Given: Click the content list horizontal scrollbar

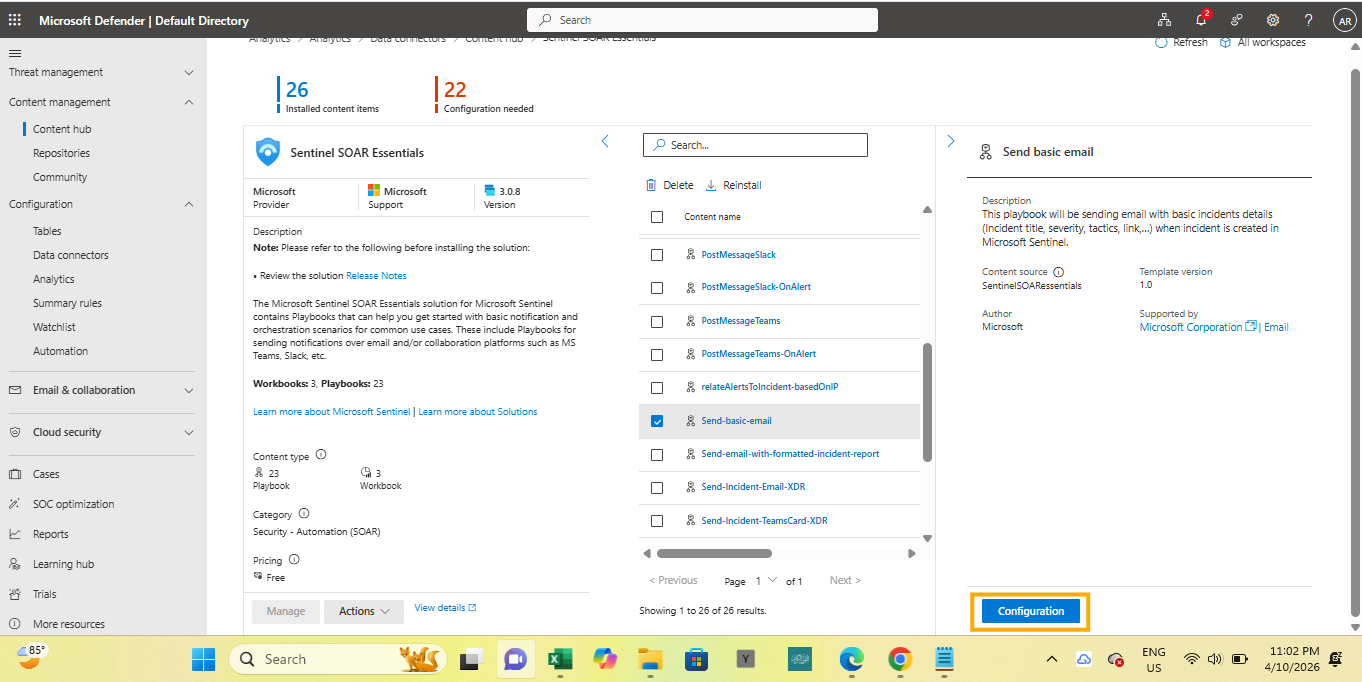Looking at the screenshot, I should (715, 553).
